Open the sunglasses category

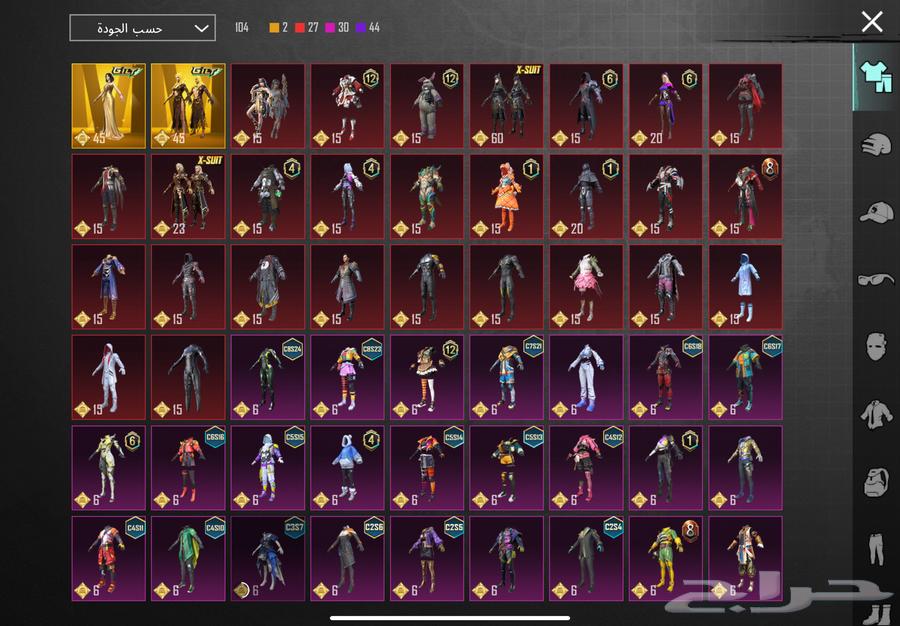coord(875,279)
